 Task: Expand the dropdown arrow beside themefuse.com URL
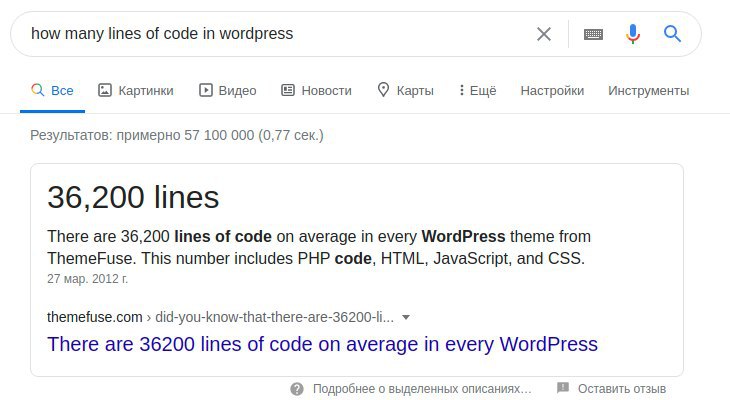point(406,318)
